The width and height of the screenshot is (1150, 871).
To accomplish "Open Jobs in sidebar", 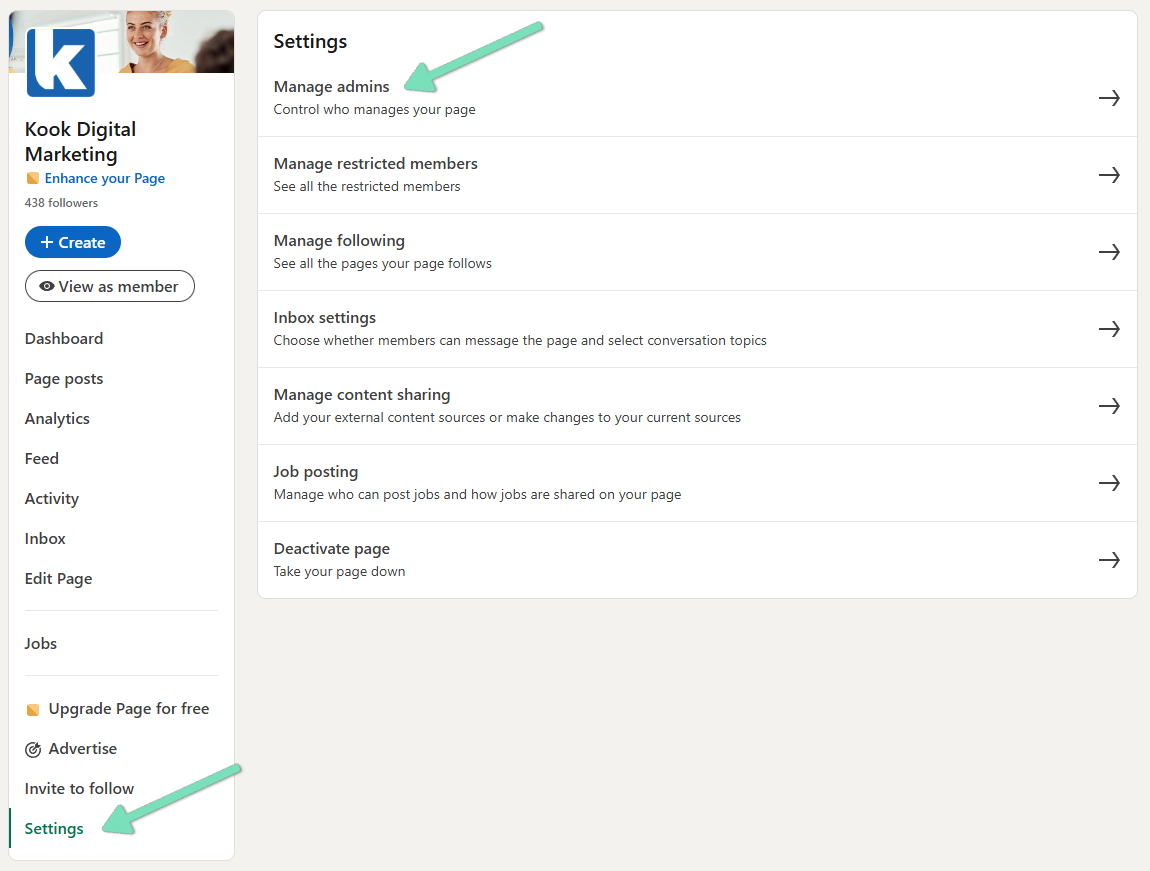I will (x=41, y=644).
